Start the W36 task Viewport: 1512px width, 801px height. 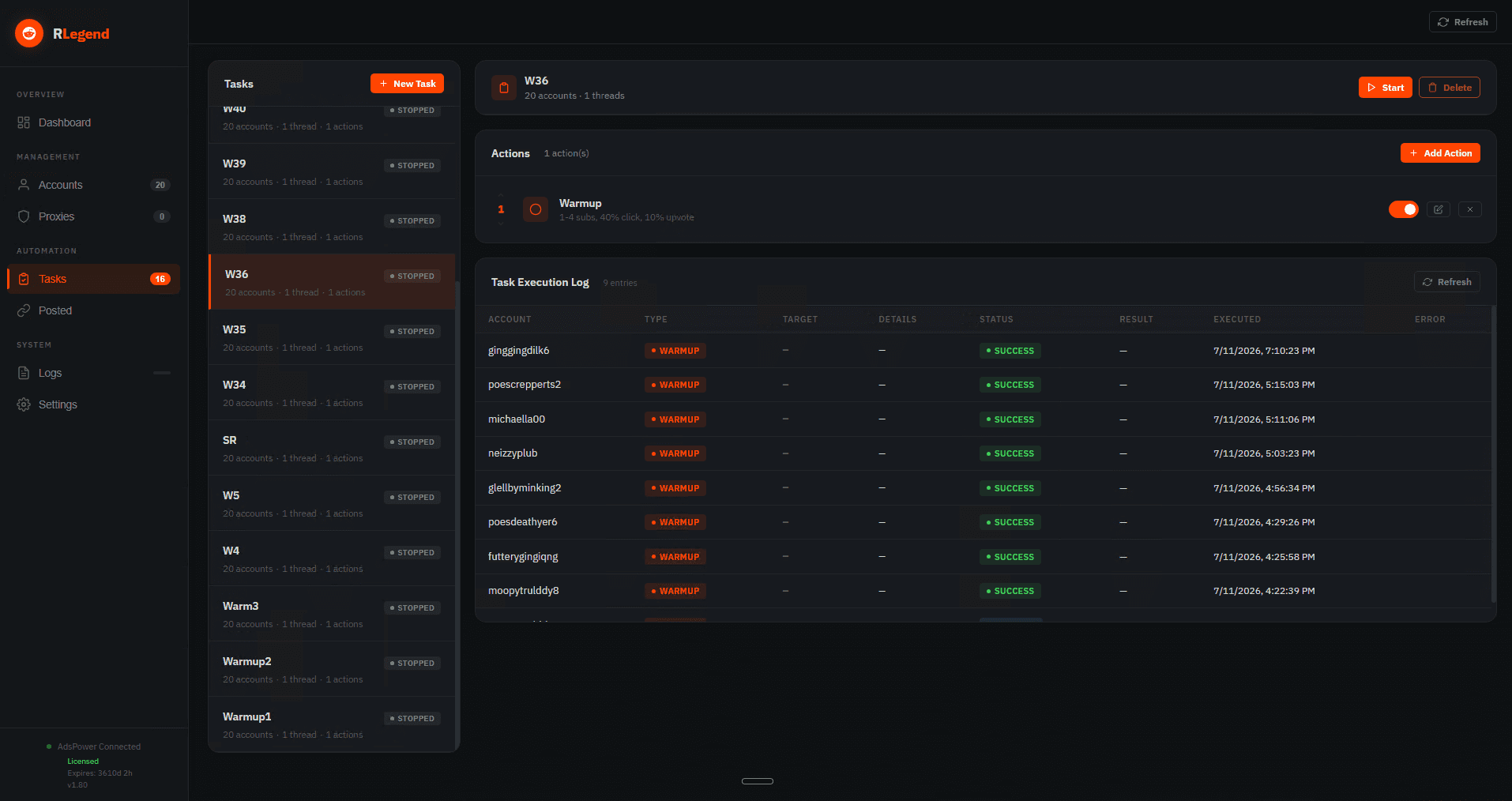click(1385, 88)
